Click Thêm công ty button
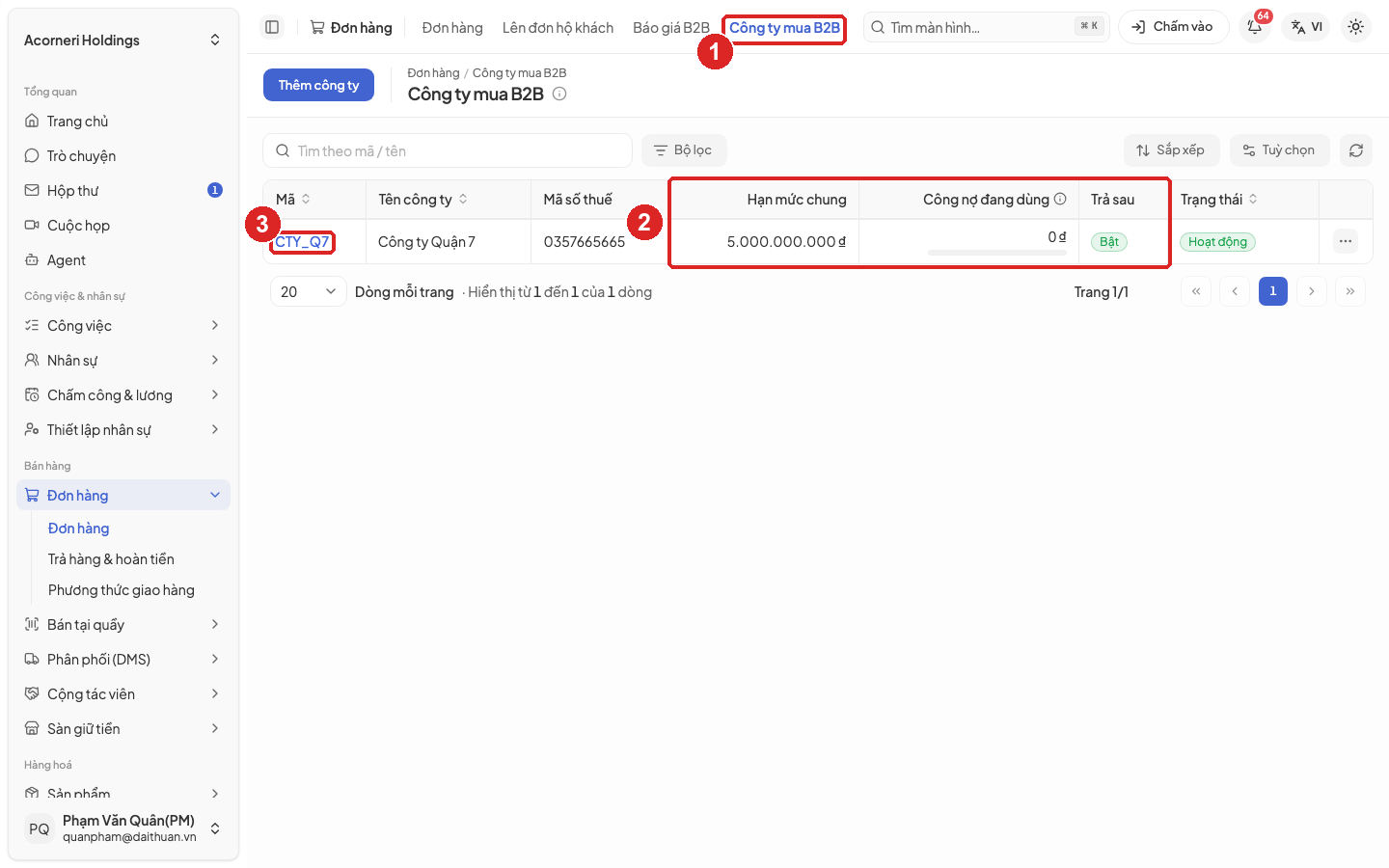 318,85
